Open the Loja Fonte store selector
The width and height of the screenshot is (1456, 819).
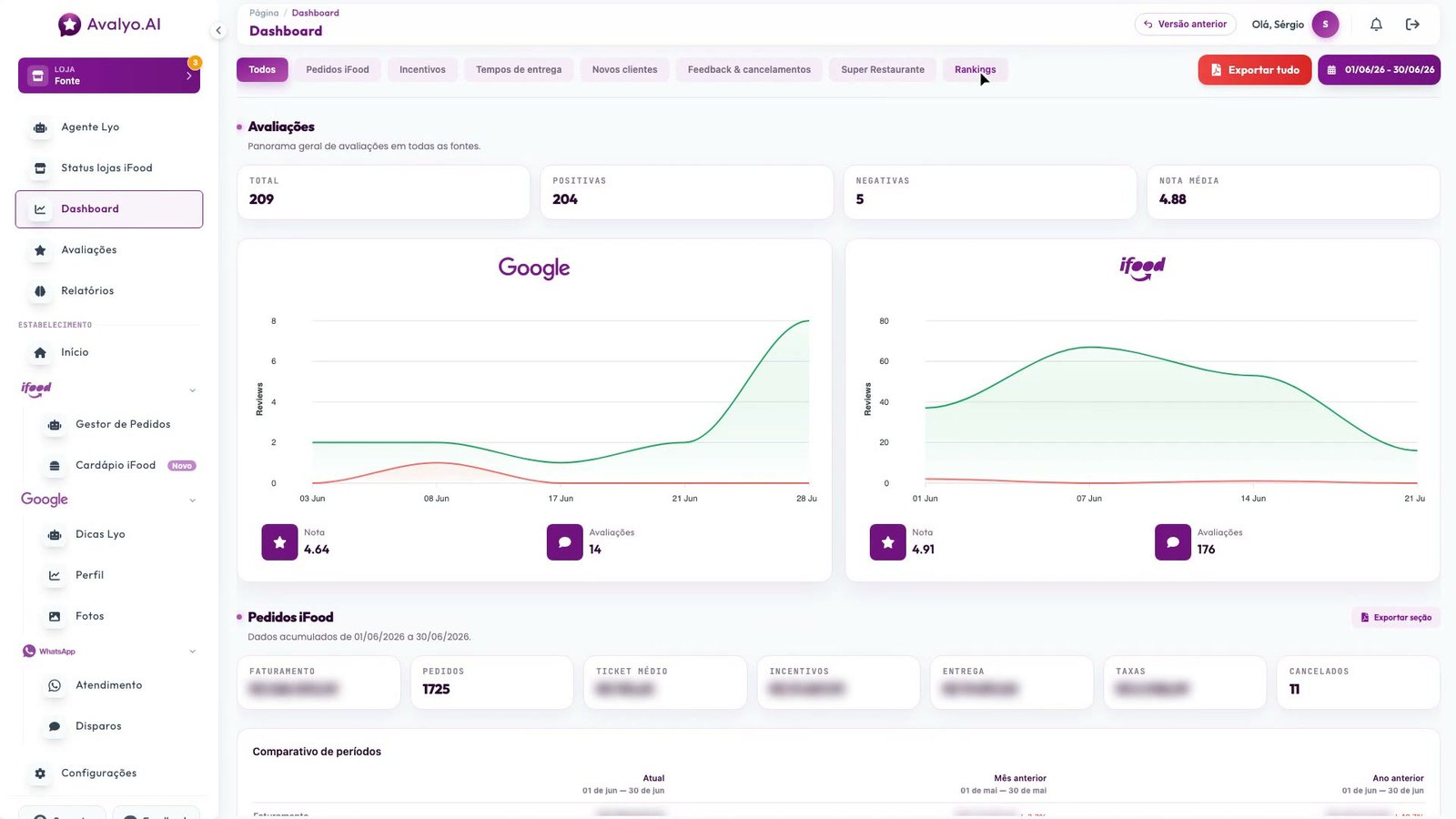109,76
